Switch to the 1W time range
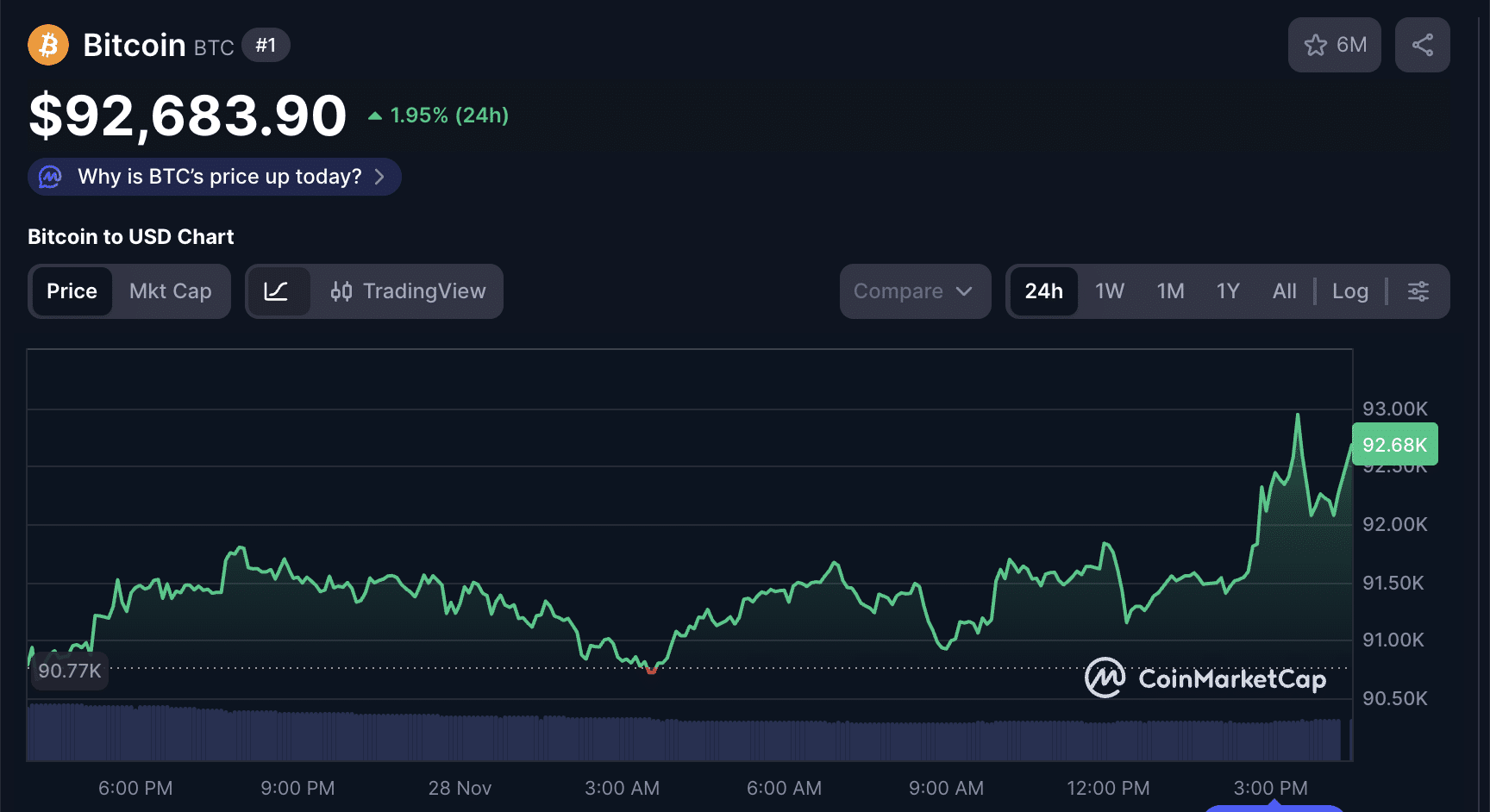This screenshot has height=812, width=1490. click(1109, 291)
